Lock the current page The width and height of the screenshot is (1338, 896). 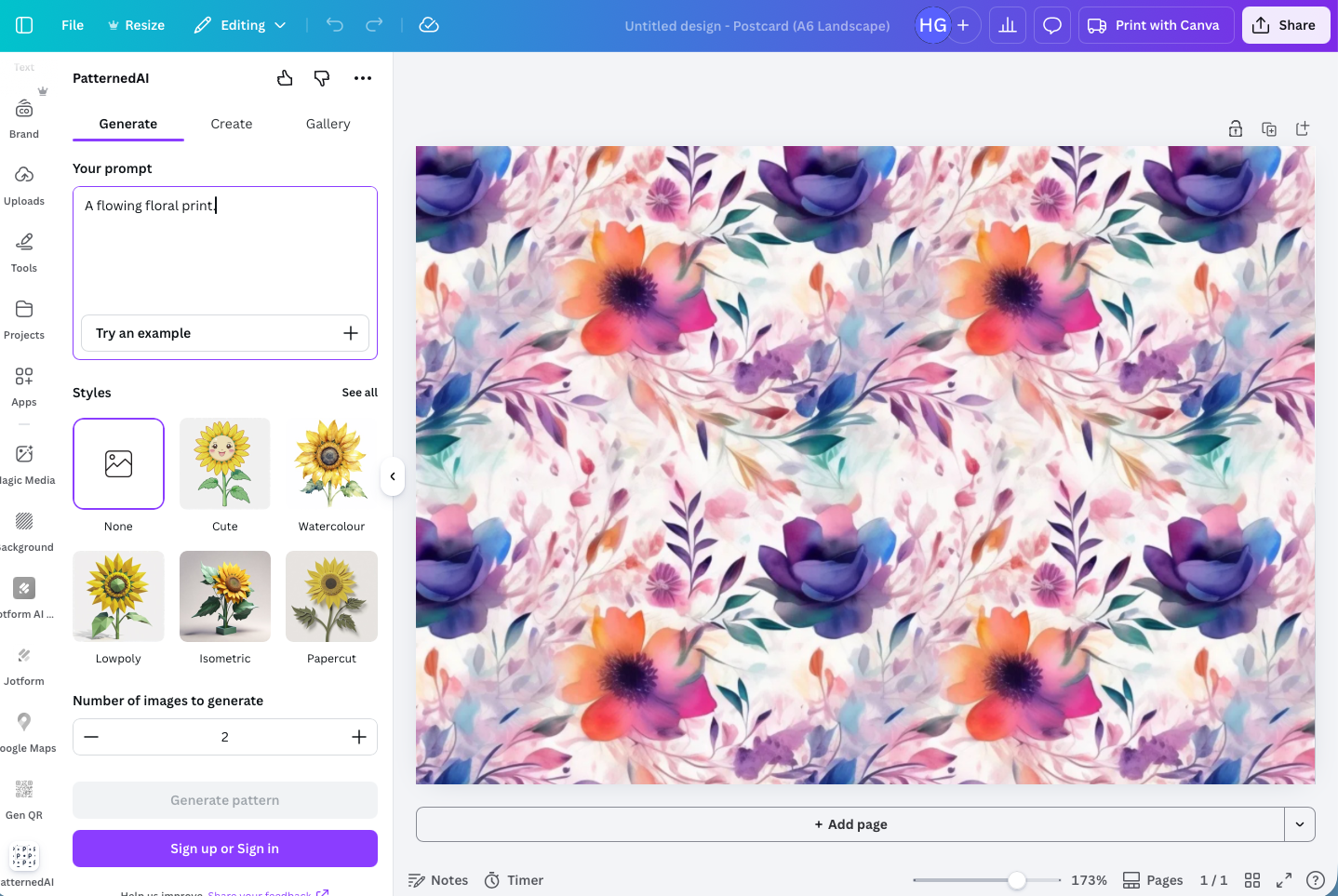click(x=1235, y=128)
